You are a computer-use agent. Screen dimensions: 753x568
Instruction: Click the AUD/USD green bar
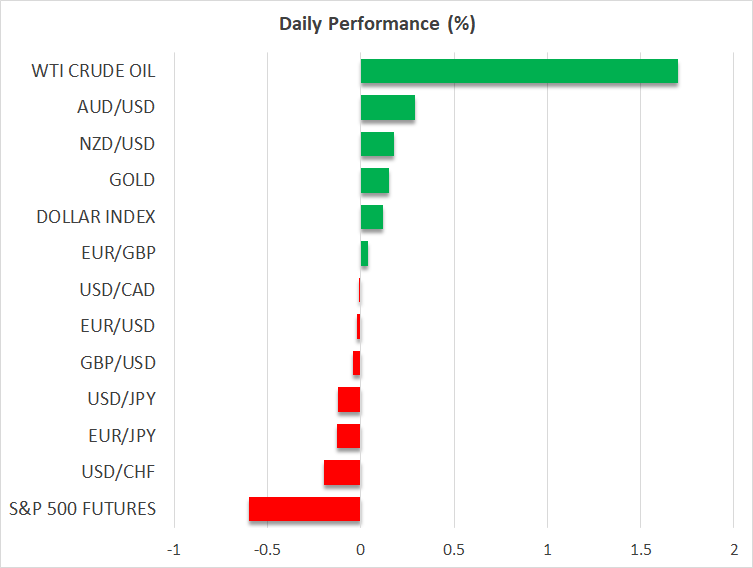coord(387,108)
